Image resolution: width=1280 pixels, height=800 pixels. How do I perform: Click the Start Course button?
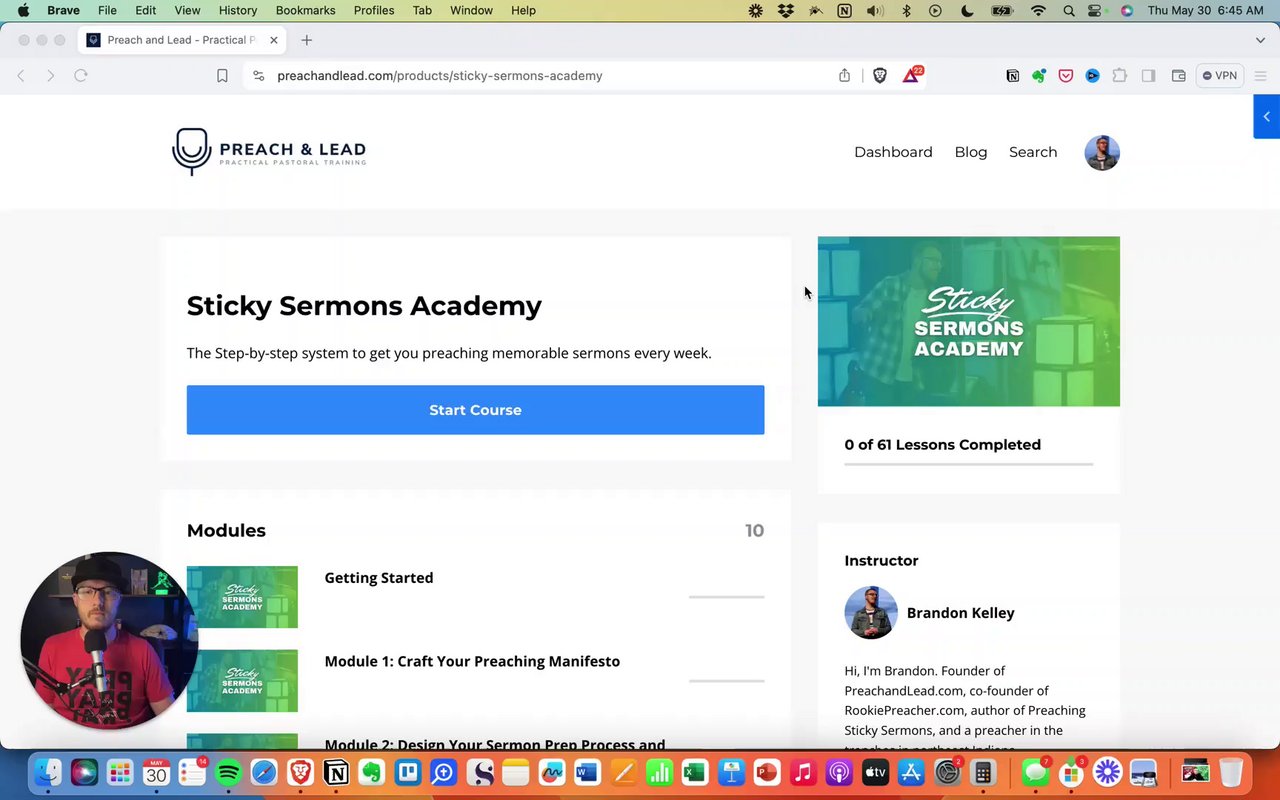[x=475, y=410]
